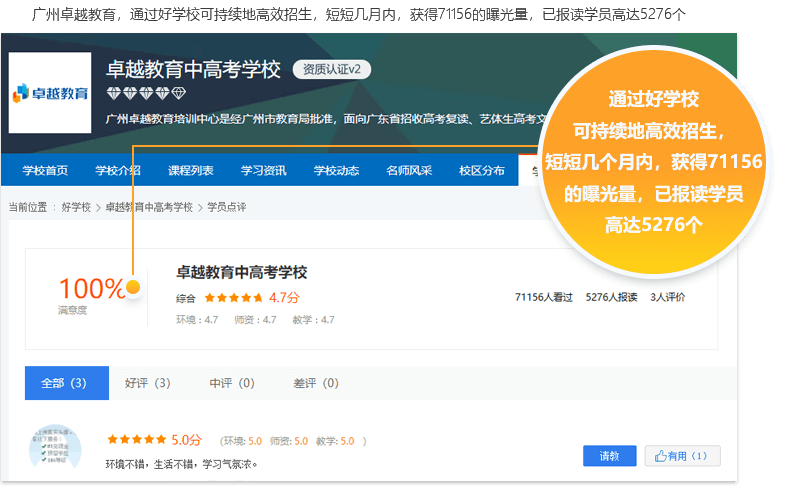Image resolution: width=800 pixels, height=490 pixels.
Task: Click the 资质认证v2 badge
Action: coord(332,69)
